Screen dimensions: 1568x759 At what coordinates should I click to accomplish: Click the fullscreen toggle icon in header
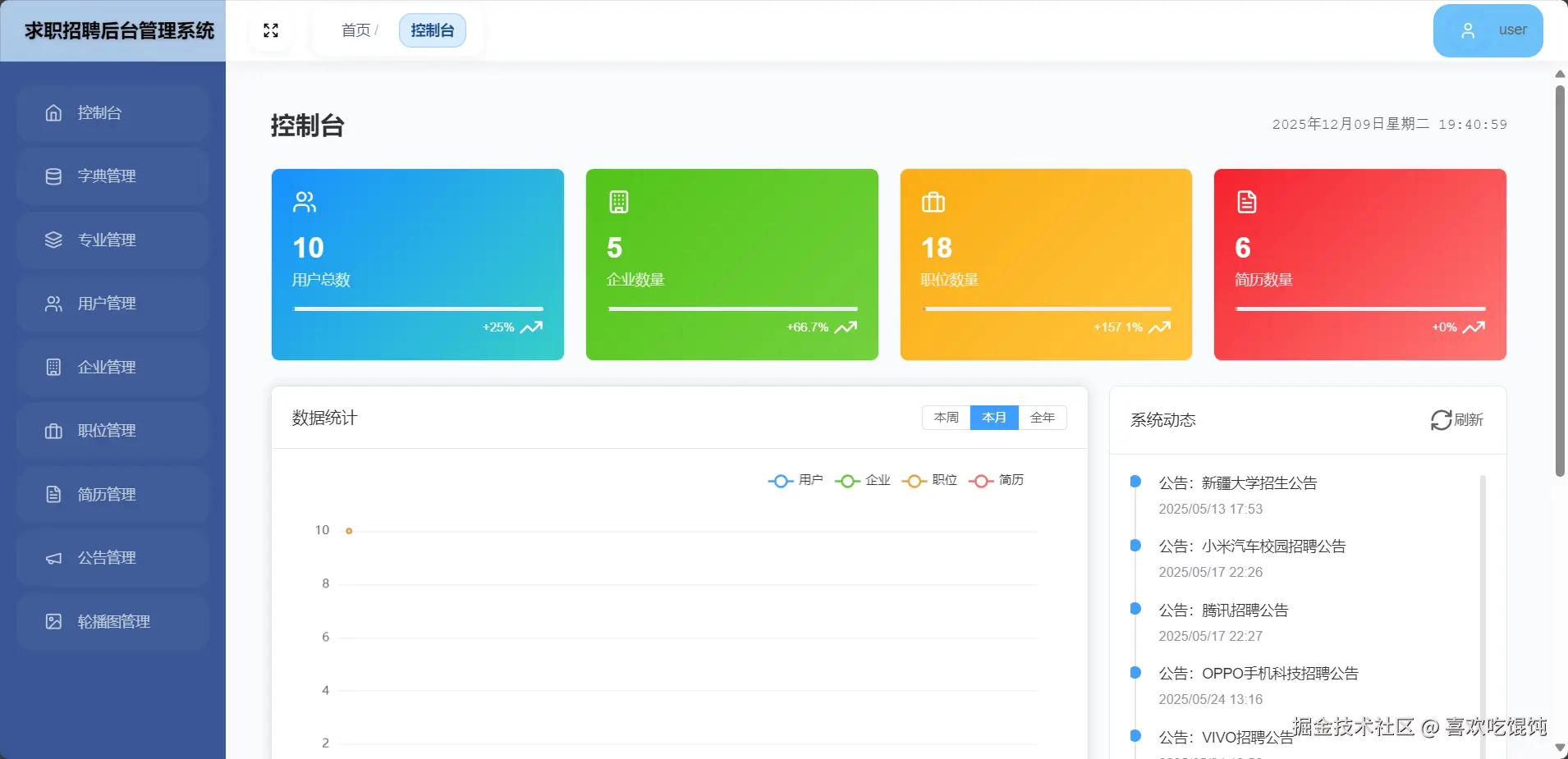tap(271, 30)
